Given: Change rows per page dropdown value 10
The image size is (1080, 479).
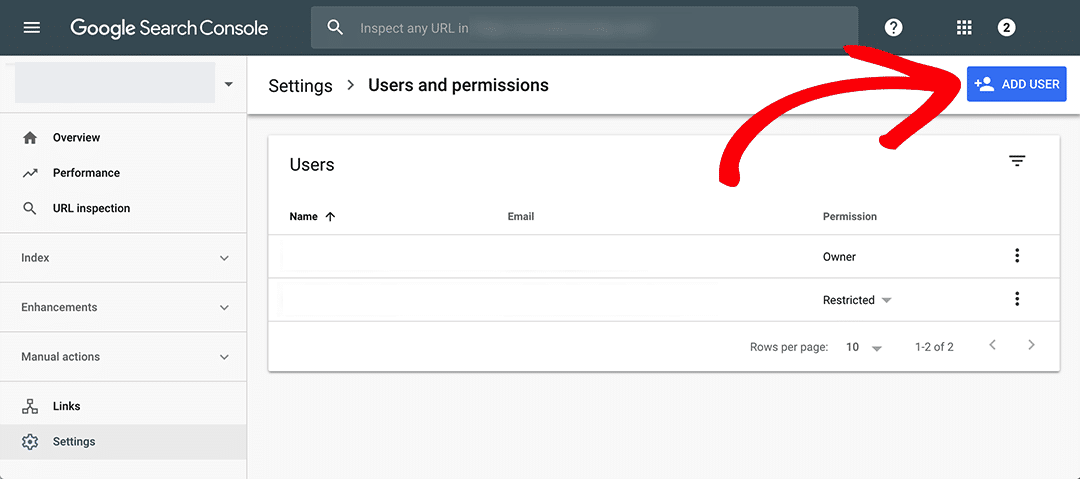Looking at the screenshot, I should coord(864,347).
